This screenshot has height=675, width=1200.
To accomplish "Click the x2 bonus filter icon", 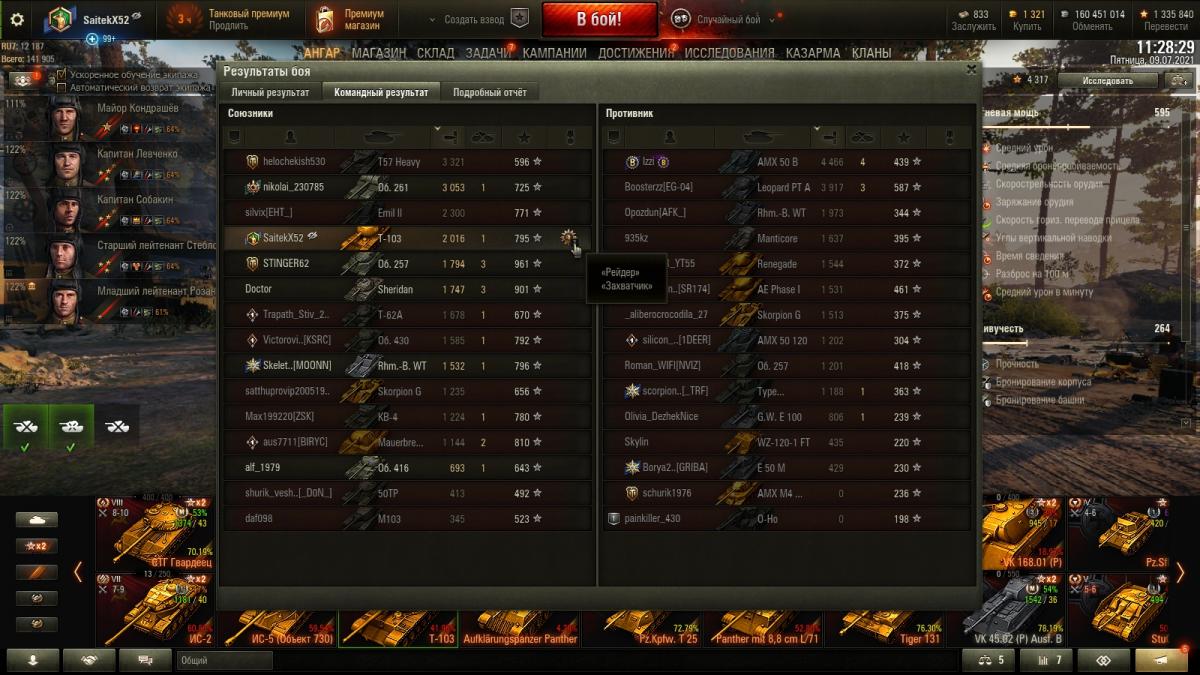I will (36, 546).
